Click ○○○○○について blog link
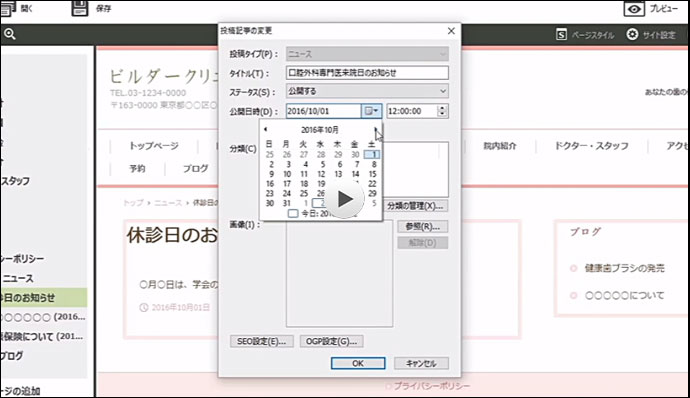 pos(624,295)
